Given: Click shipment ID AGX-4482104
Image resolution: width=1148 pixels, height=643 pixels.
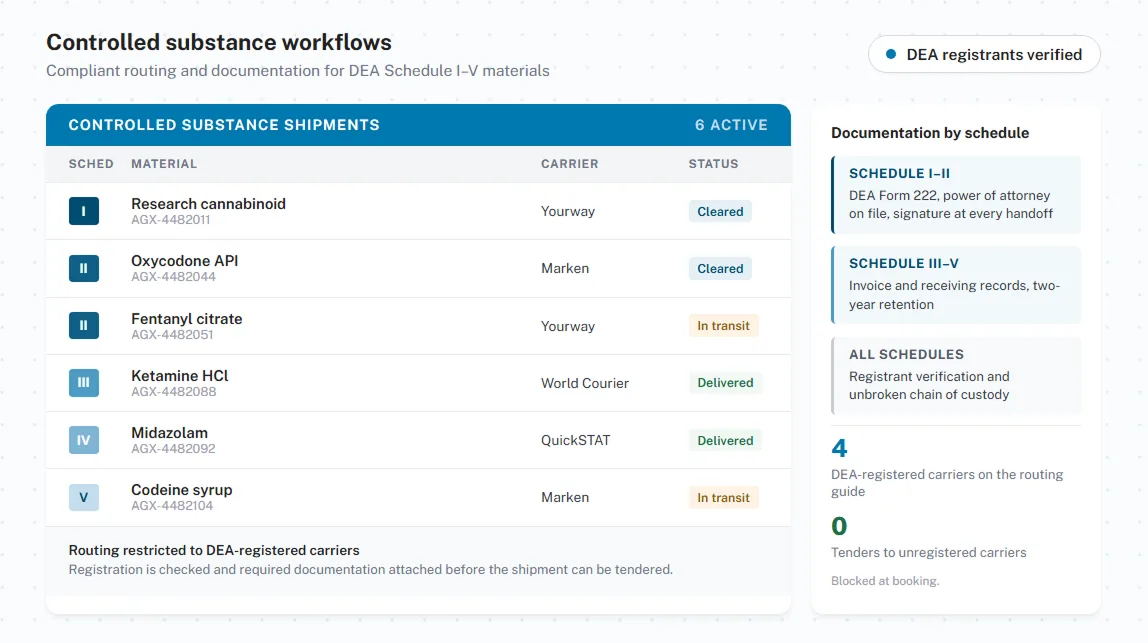Looking at the screenshot, I should pos(172,506).
